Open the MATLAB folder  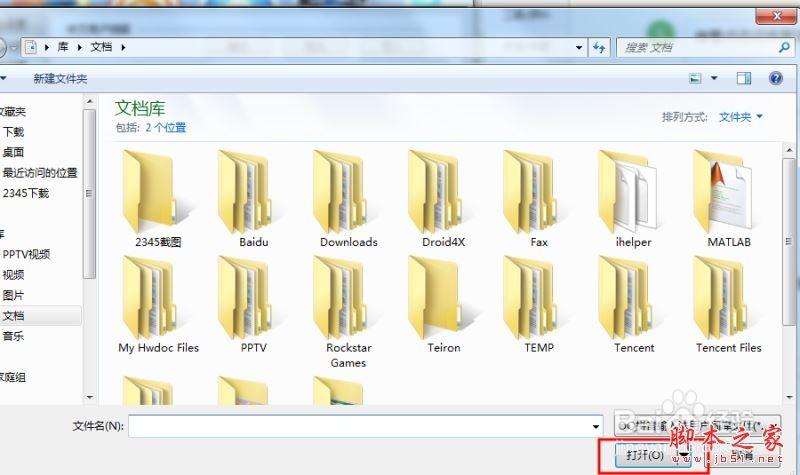tap(728, 190)
